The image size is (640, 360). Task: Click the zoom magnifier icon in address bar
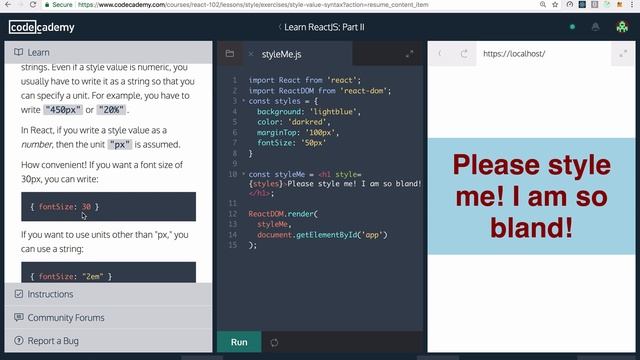click(x=542, y=4)
